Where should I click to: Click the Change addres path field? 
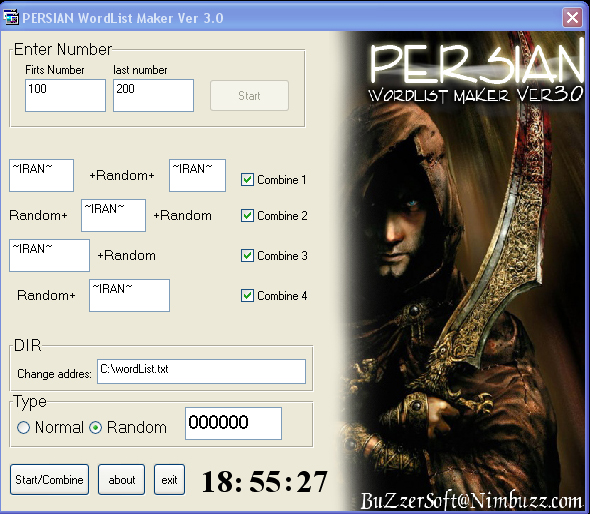click(x=201, y=371)
